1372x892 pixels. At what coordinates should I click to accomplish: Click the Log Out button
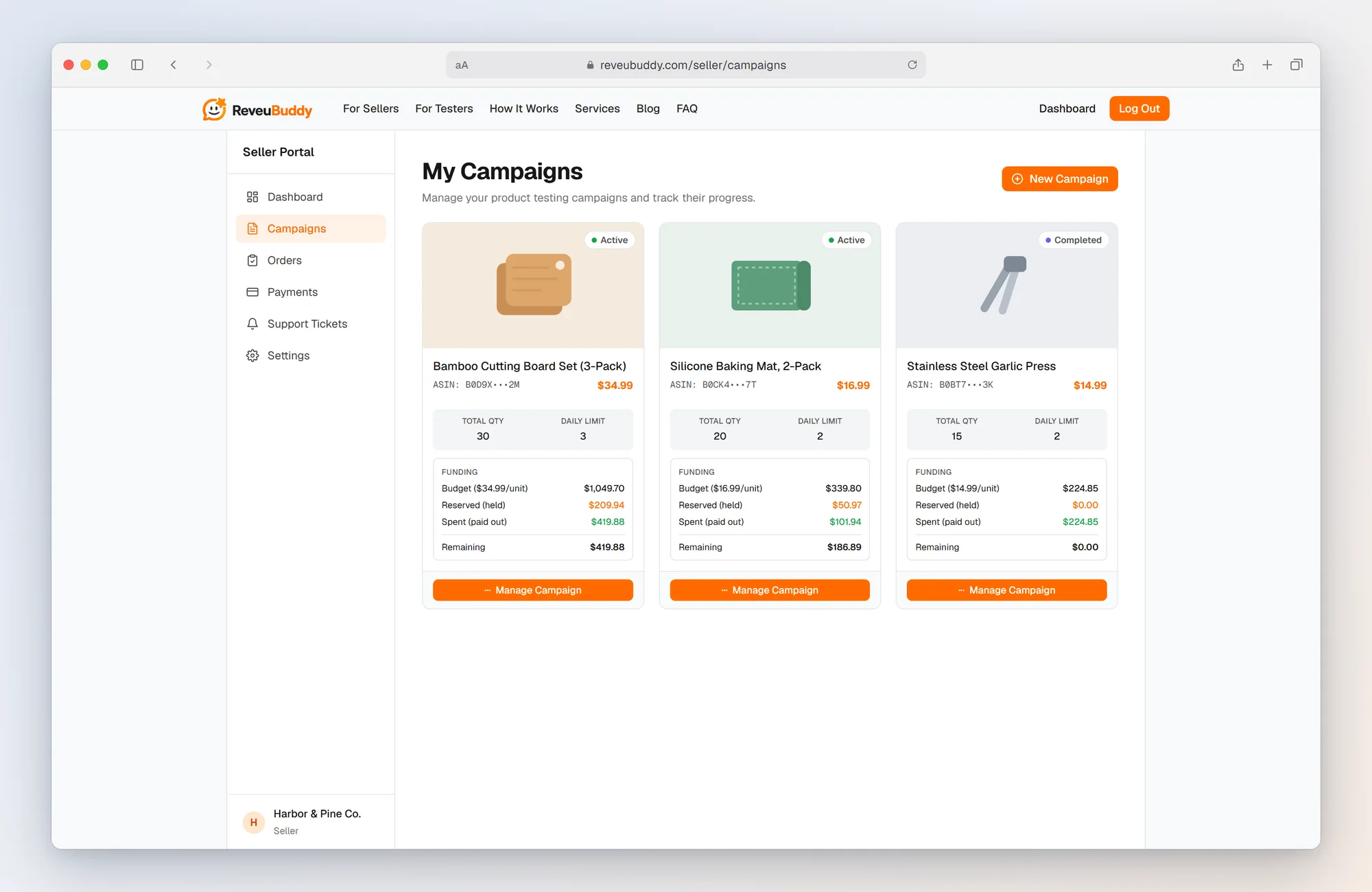click(x=1139, y=108)
